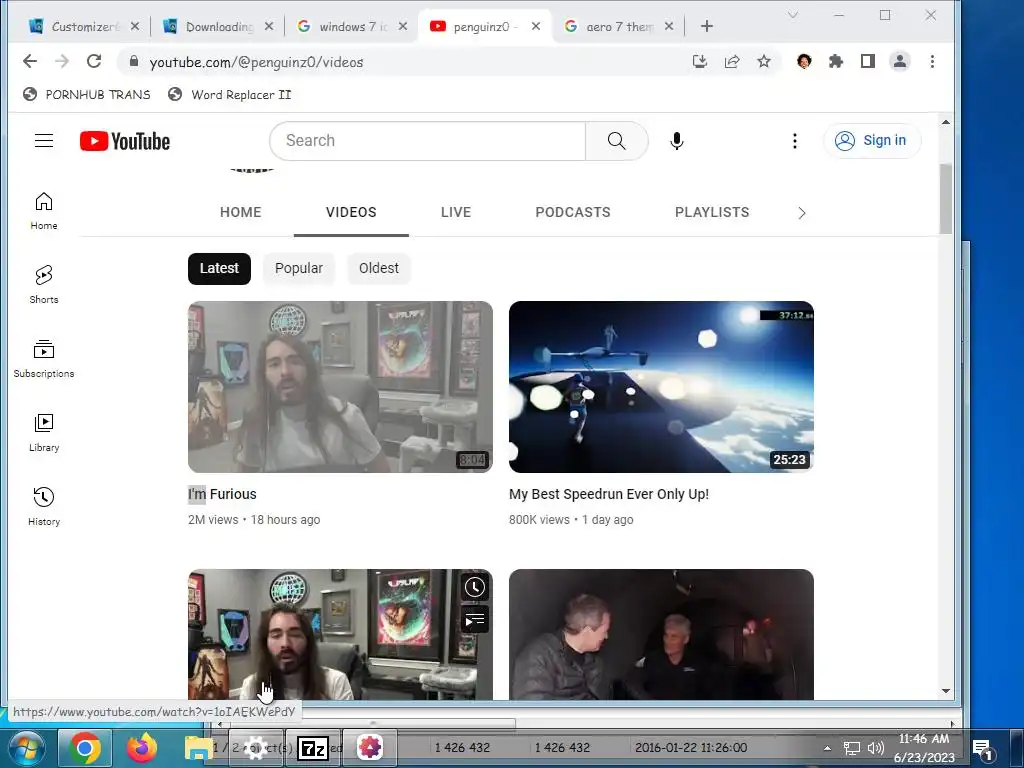Viewport: 1024px width, 768px height.
Task: Open the Word Replacer II bookmark
Action: (230, 95)
